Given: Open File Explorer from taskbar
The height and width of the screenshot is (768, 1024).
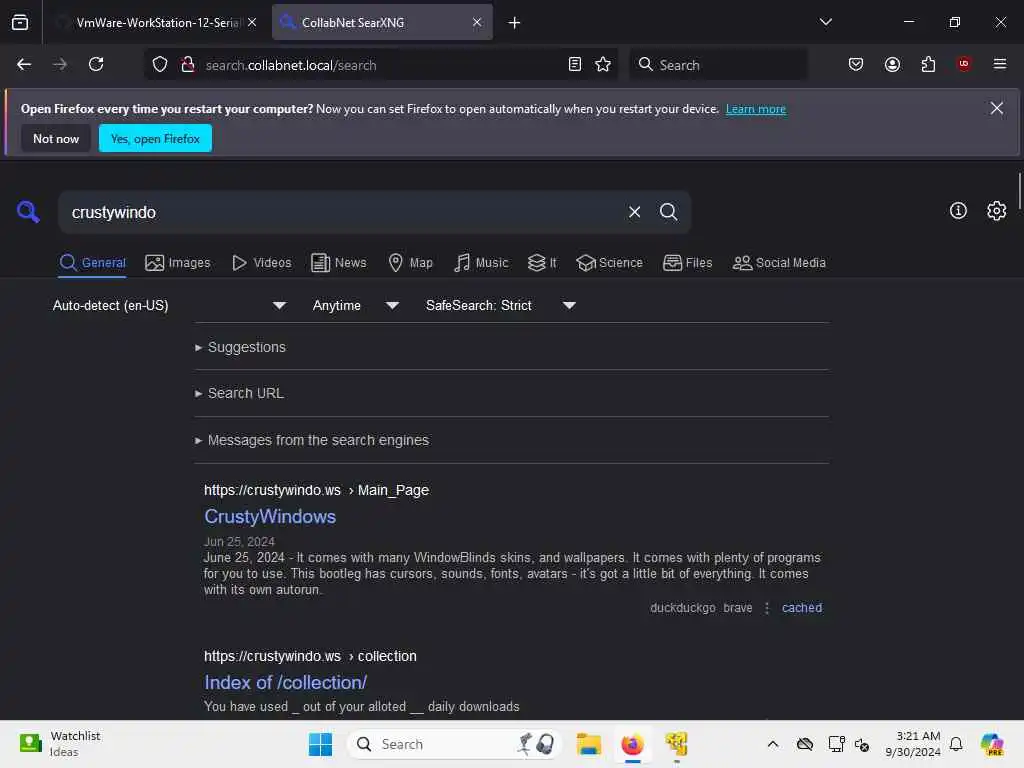Looking at the screenshot, I should [x=588, y=744].
